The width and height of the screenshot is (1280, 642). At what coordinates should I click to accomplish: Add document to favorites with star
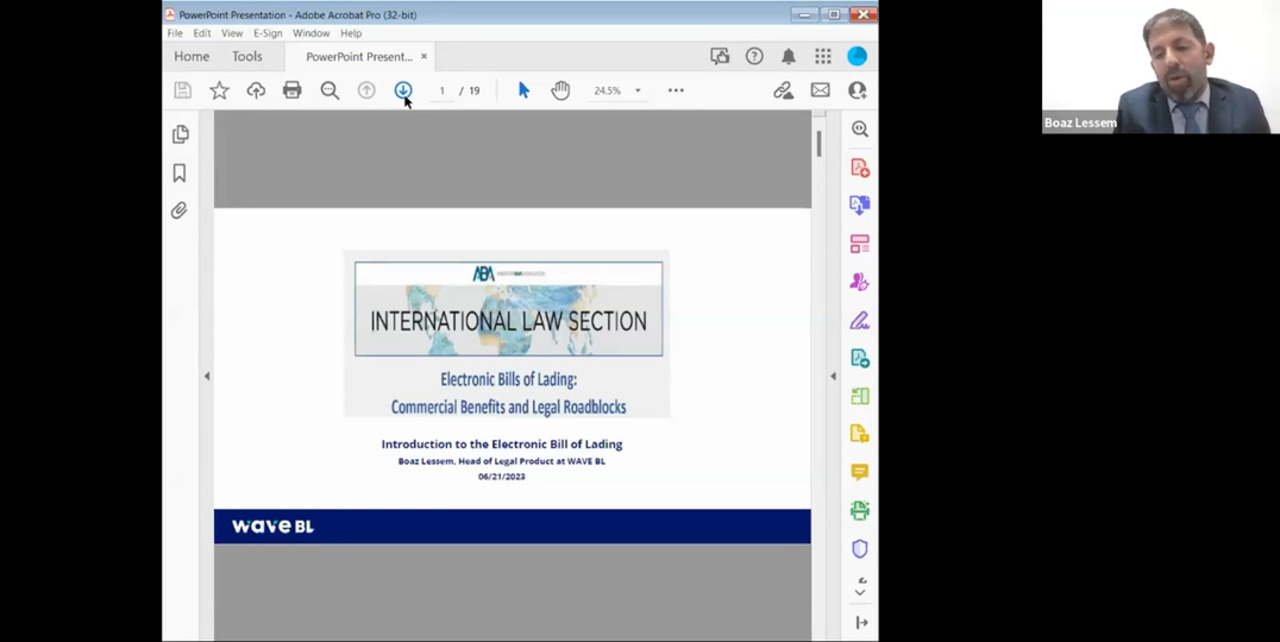(x=219, y=90)
